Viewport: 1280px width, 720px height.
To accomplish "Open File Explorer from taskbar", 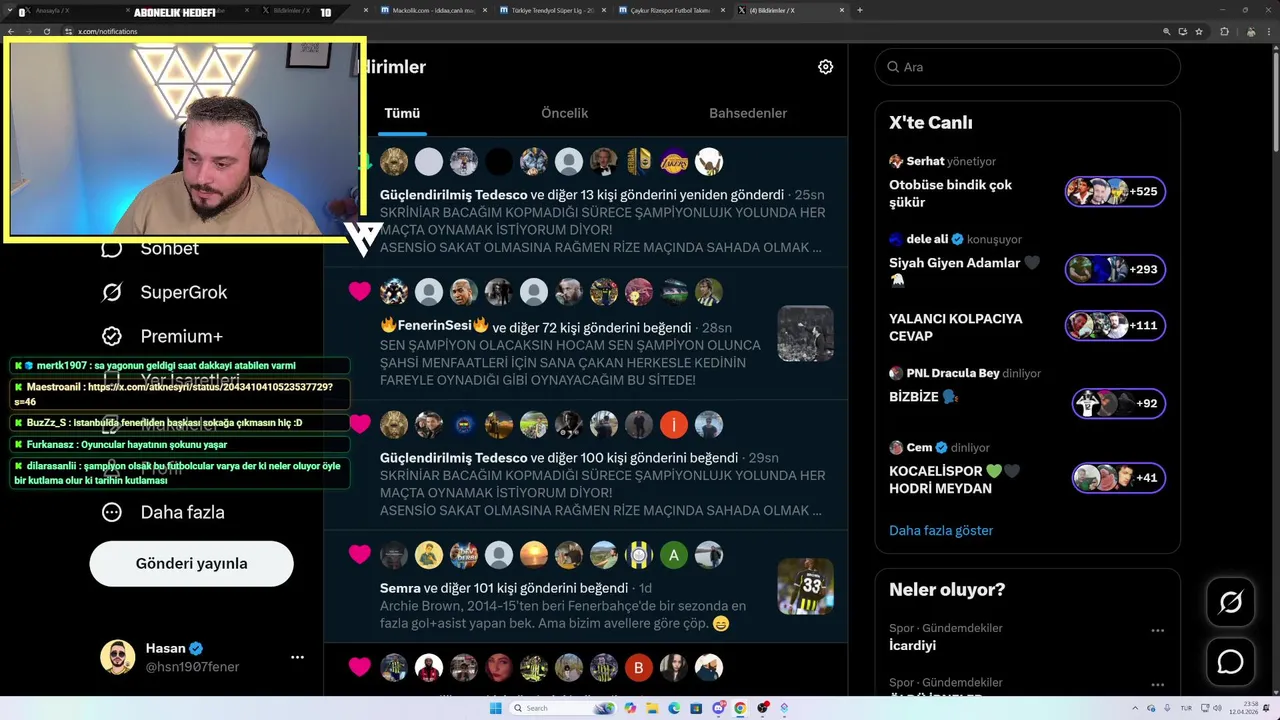I will [652, 708].
